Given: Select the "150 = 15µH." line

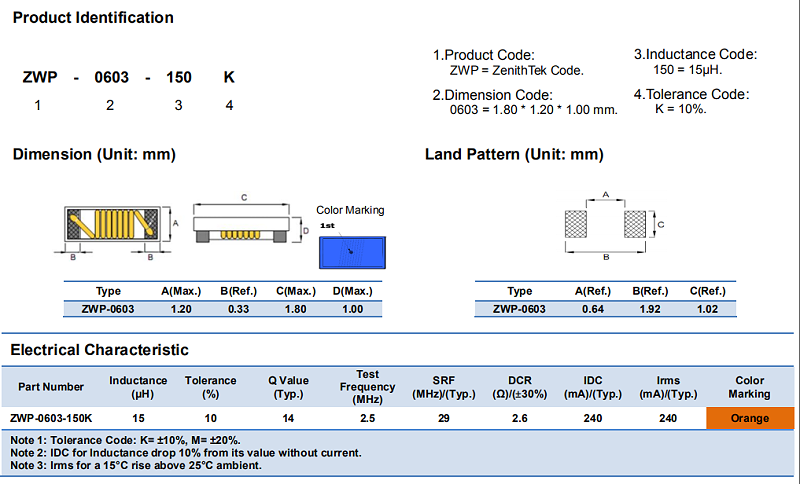Looking at the screenshot, I should pos(688,70).
